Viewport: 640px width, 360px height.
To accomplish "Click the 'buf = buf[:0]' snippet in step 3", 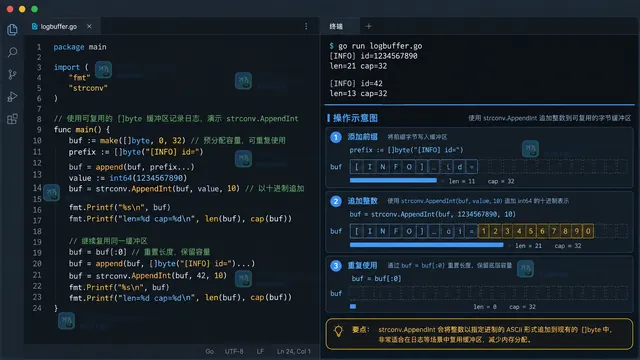I will tap(376, 278).
